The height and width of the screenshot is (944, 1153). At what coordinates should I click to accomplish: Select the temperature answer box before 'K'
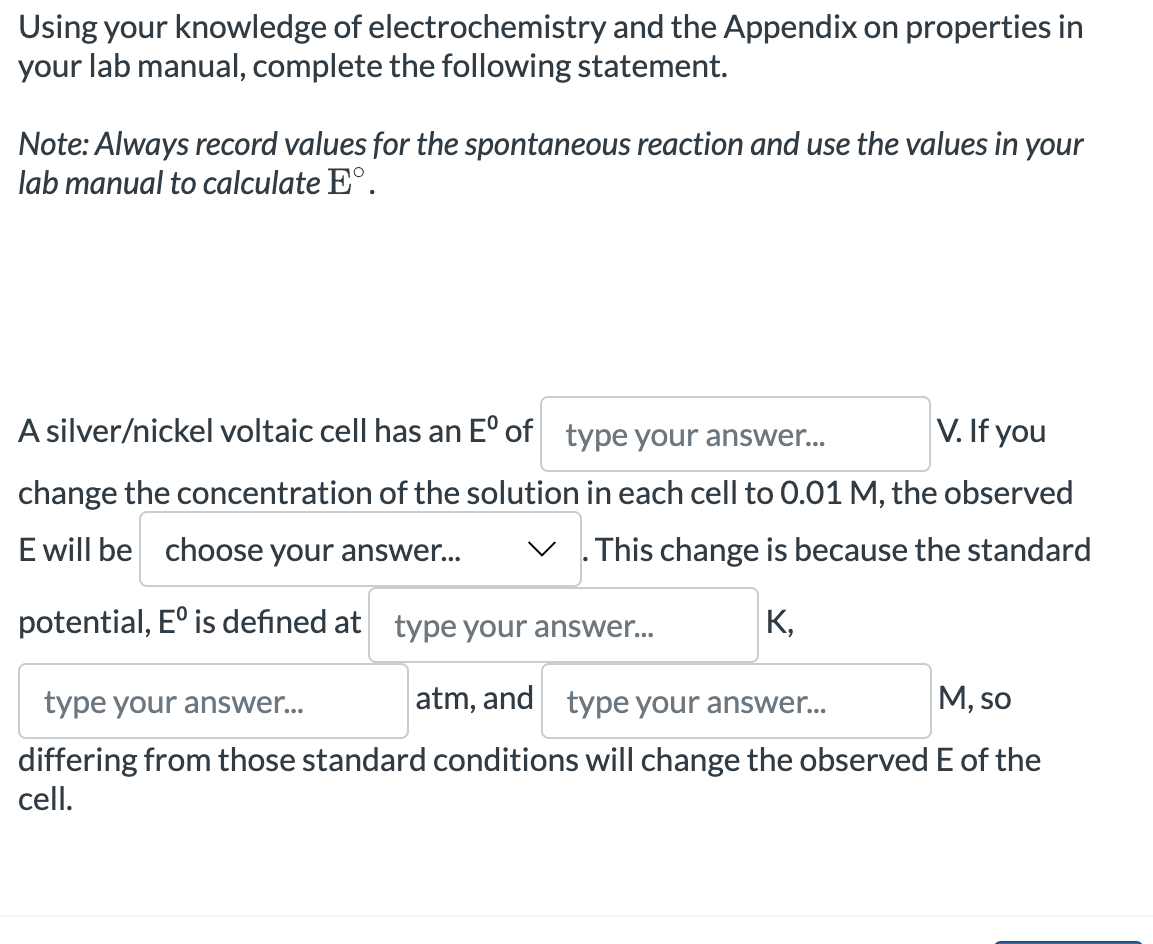pyautogui.click(x=563, y=624)
